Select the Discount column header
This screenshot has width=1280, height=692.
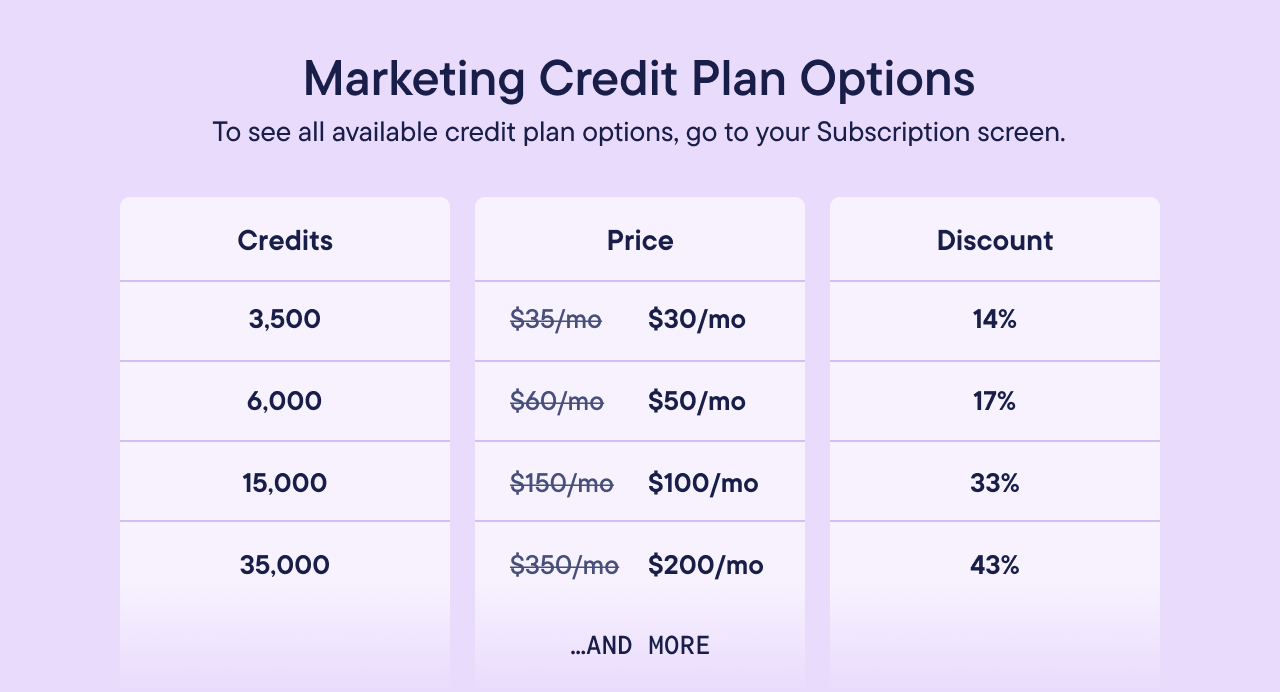point(995,240)
